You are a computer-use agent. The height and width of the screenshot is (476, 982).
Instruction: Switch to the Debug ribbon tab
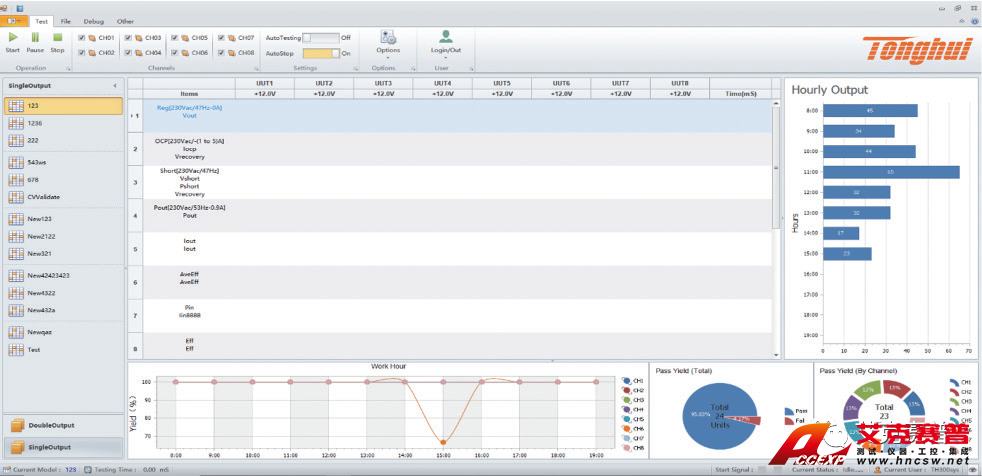point(93,20)
